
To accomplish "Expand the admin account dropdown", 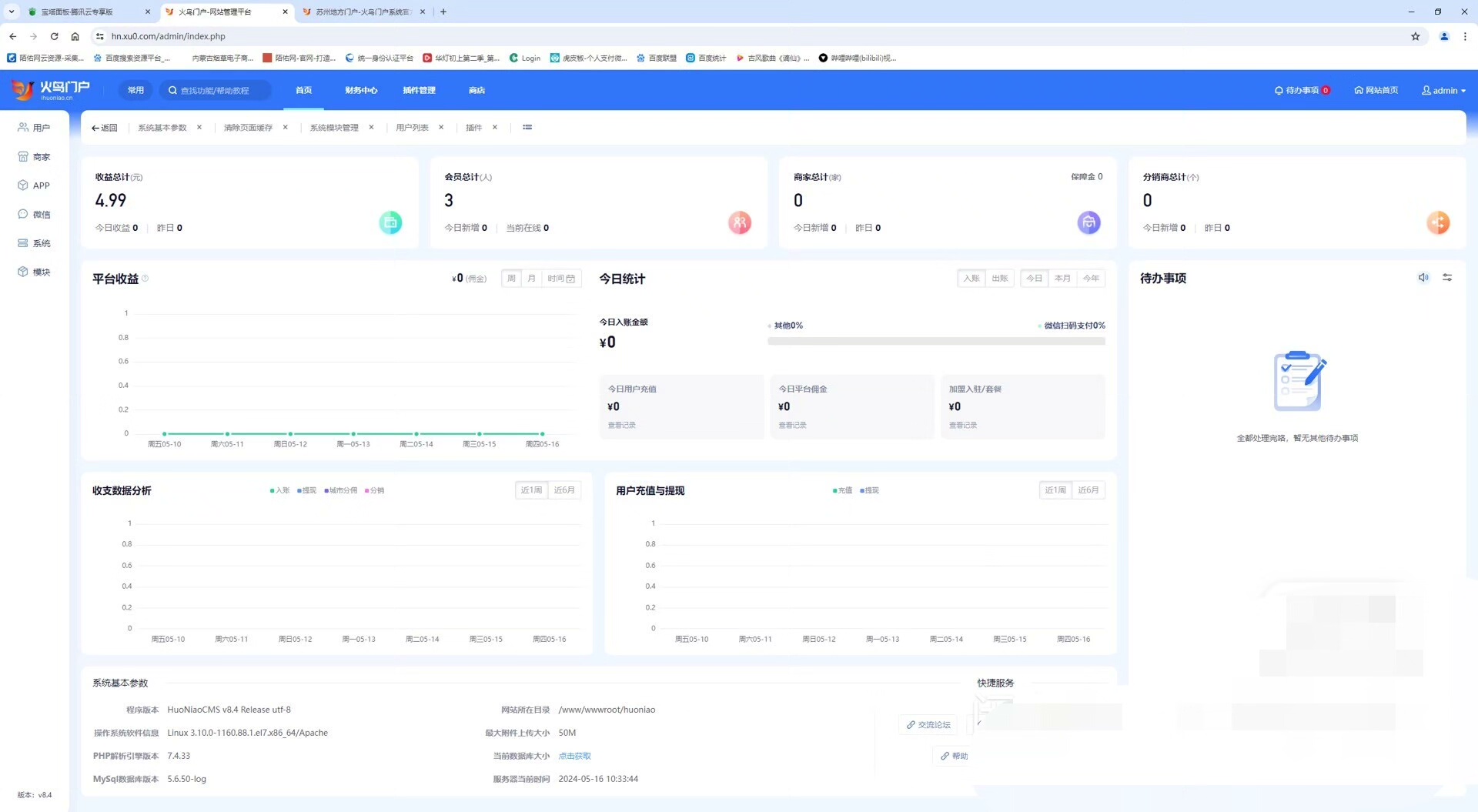I will (1444, 91).
